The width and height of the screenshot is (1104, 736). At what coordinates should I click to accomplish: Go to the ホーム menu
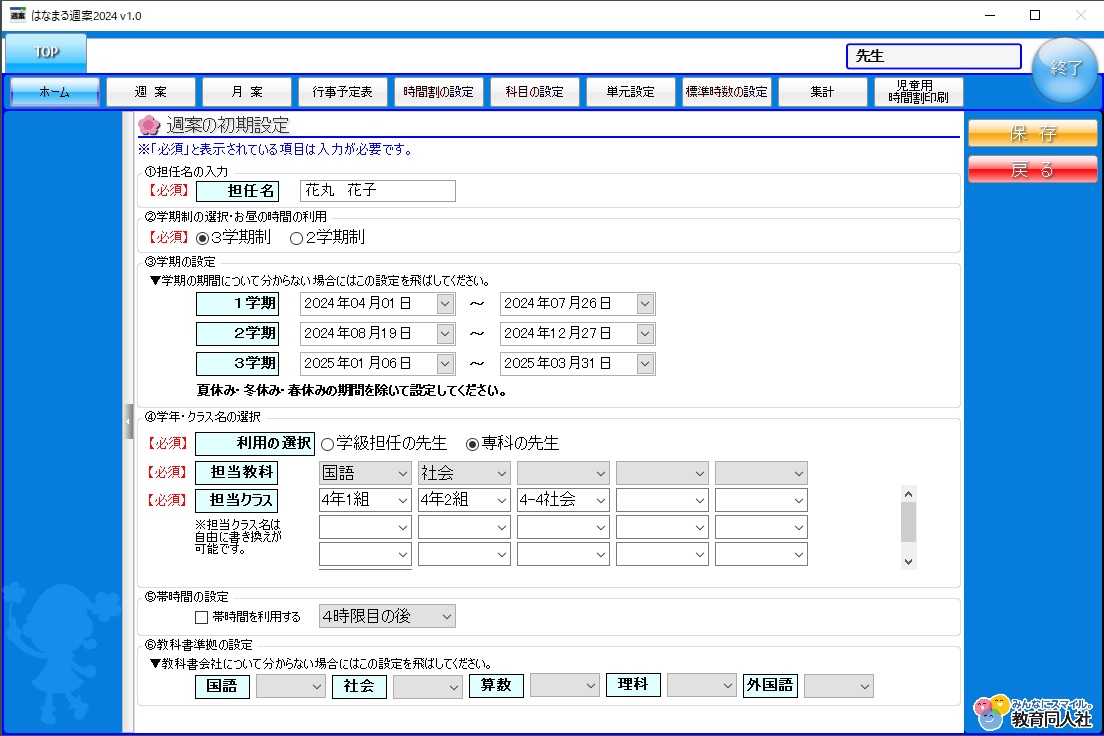(x=55, y=92)
